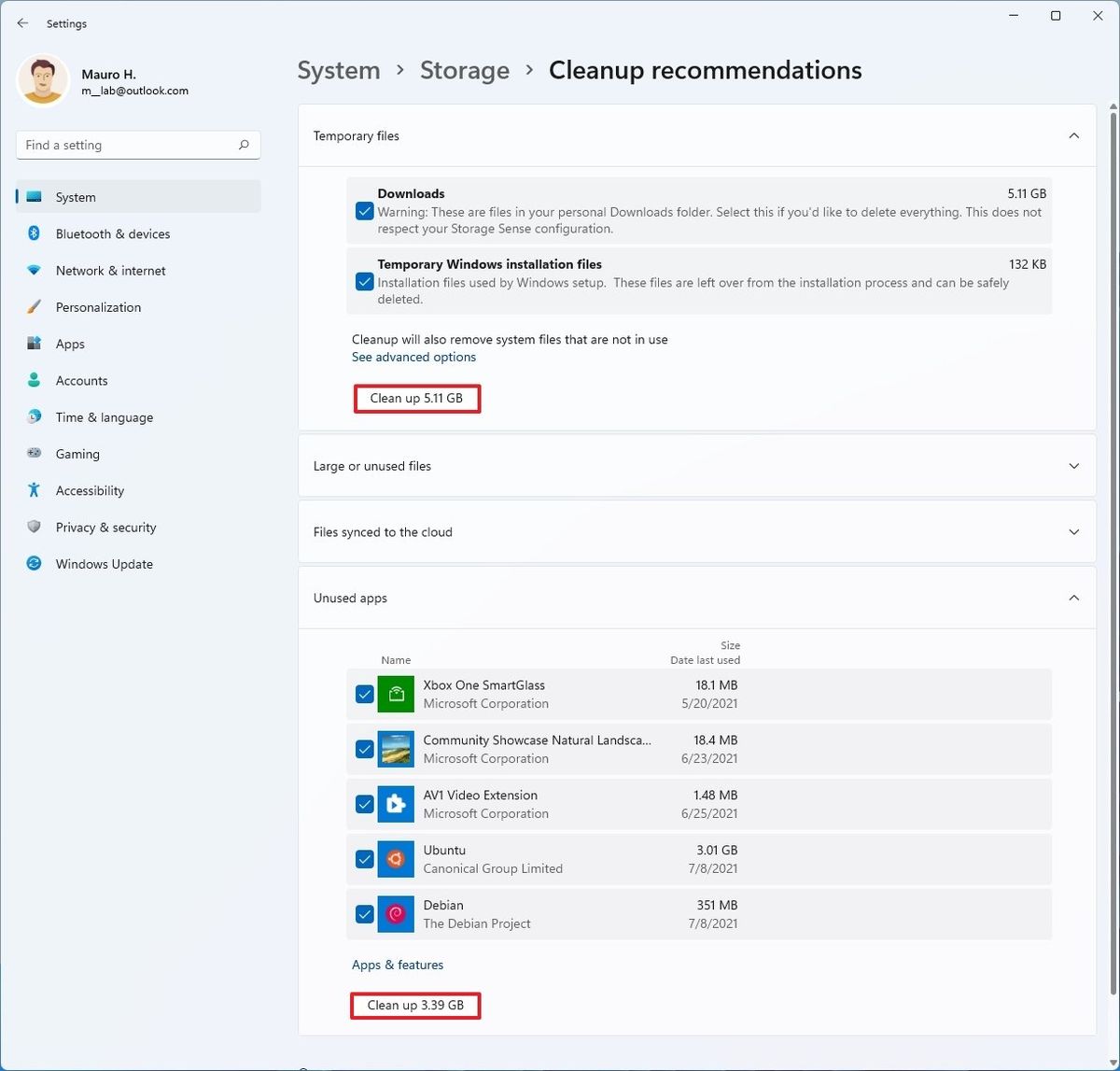This screenshot has width=1120, height=1071.
Task: Click the Xbox One SmartGlass icon
Action: click(396, 694)
